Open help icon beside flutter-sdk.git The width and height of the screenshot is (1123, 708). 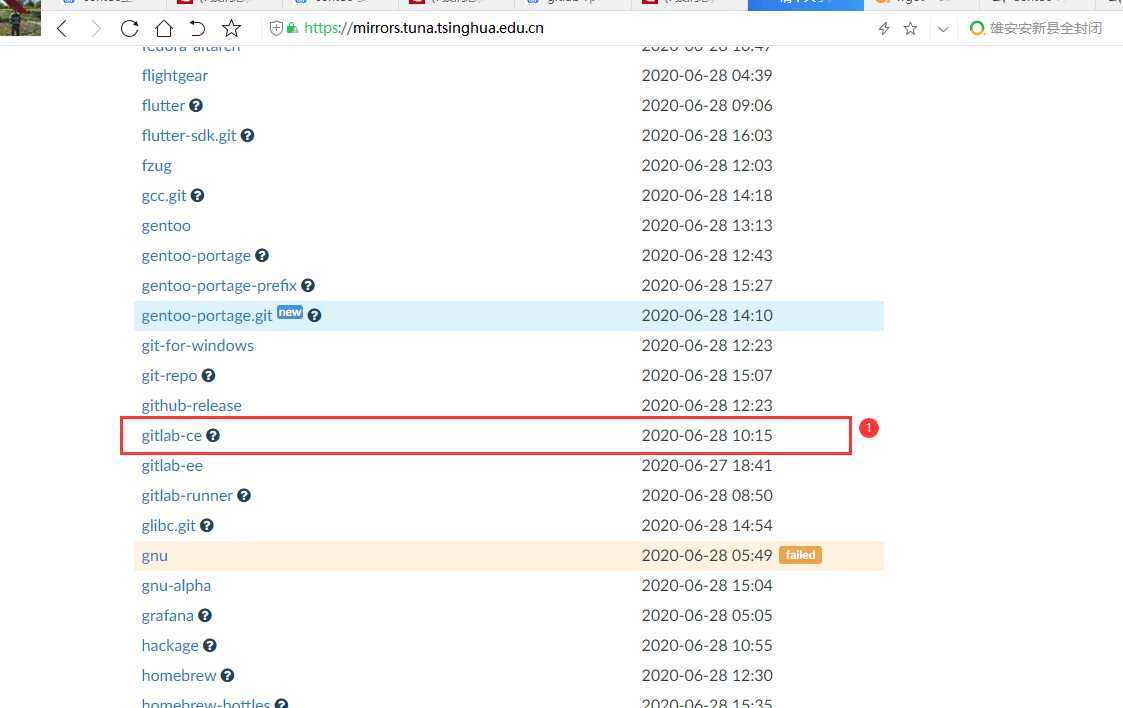pos(248,136)
